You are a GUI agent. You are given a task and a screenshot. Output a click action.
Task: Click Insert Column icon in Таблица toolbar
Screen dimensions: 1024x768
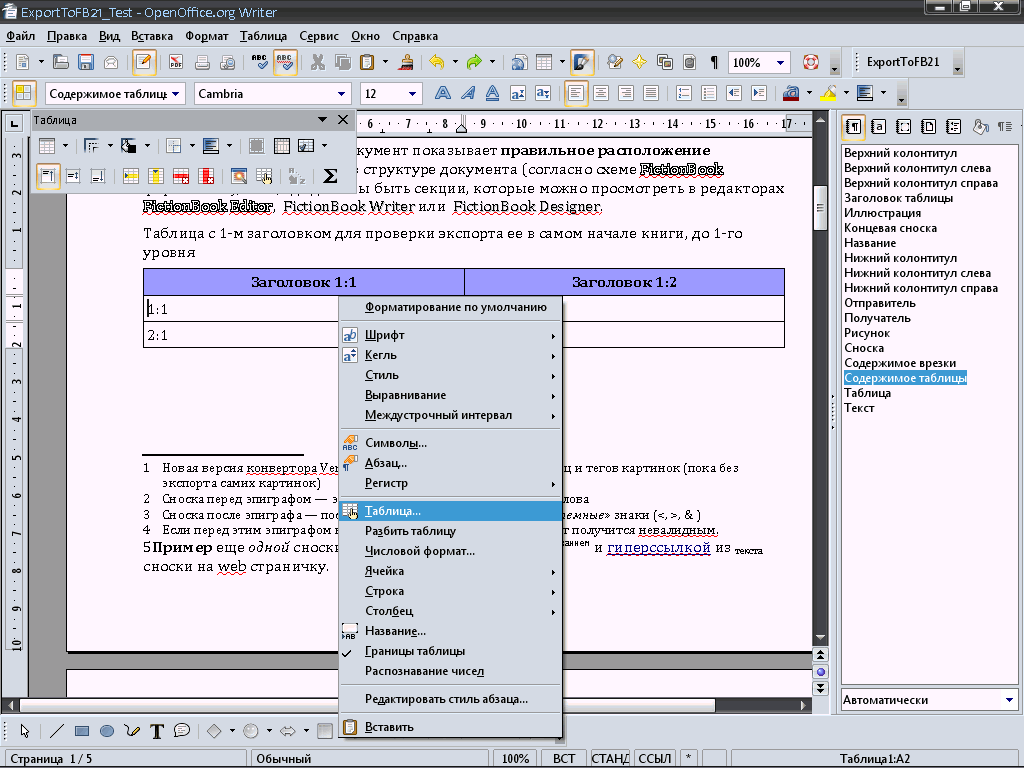pyautogui.click(x=156, y=176)
